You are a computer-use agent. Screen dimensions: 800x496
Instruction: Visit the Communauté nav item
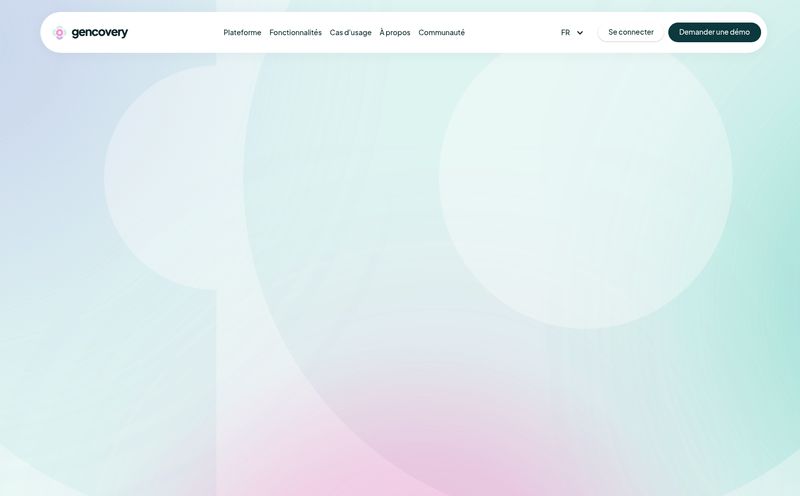441,32
